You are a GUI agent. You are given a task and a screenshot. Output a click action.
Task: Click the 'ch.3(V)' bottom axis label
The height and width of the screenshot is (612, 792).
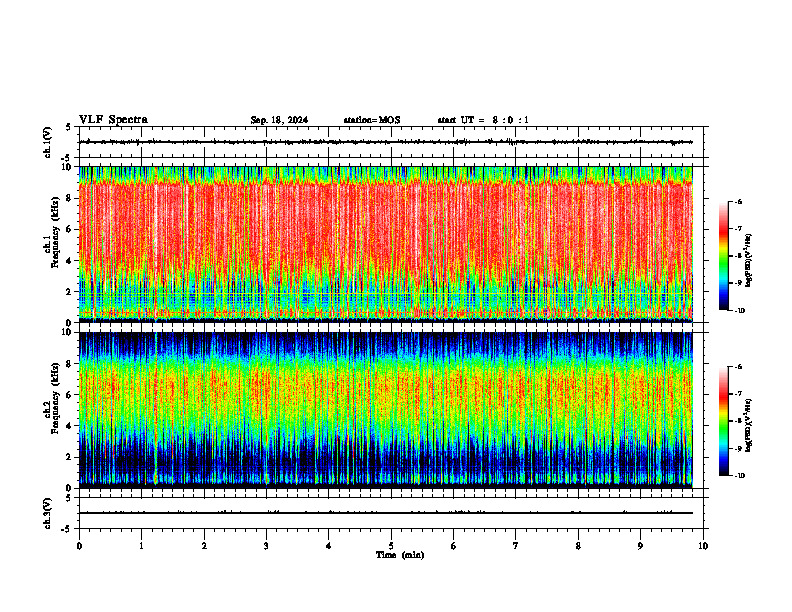click(47, 513)
